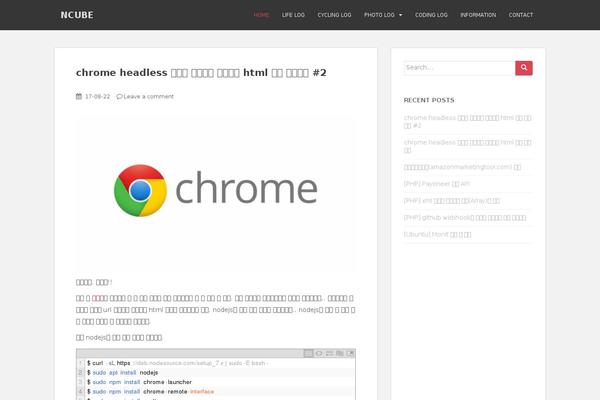
Task: Go to the Home menu item
Action: [x=261, y=15]
